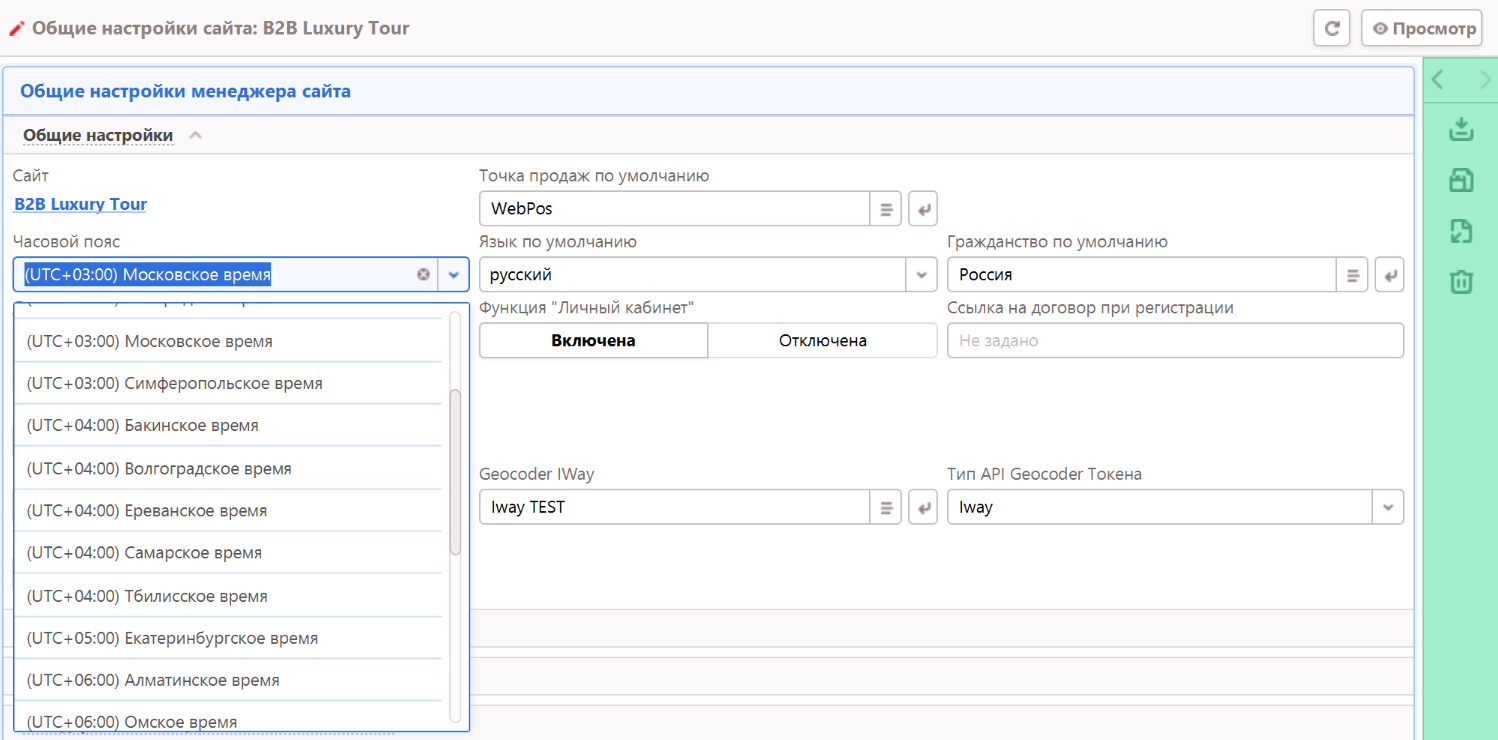Set Личный кабинет to Включена

pyautogui.click(x=593, y=341)
